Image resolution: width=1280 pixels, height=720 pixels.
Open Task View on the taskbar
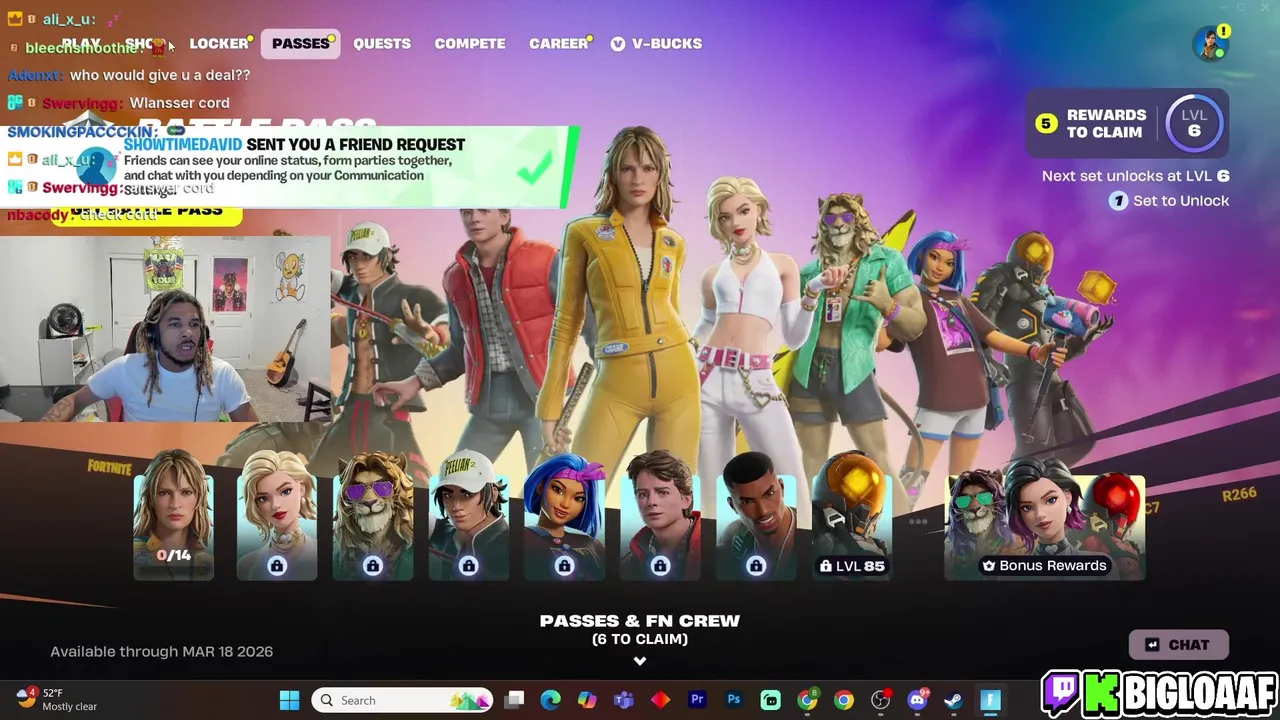pos(514,700)
